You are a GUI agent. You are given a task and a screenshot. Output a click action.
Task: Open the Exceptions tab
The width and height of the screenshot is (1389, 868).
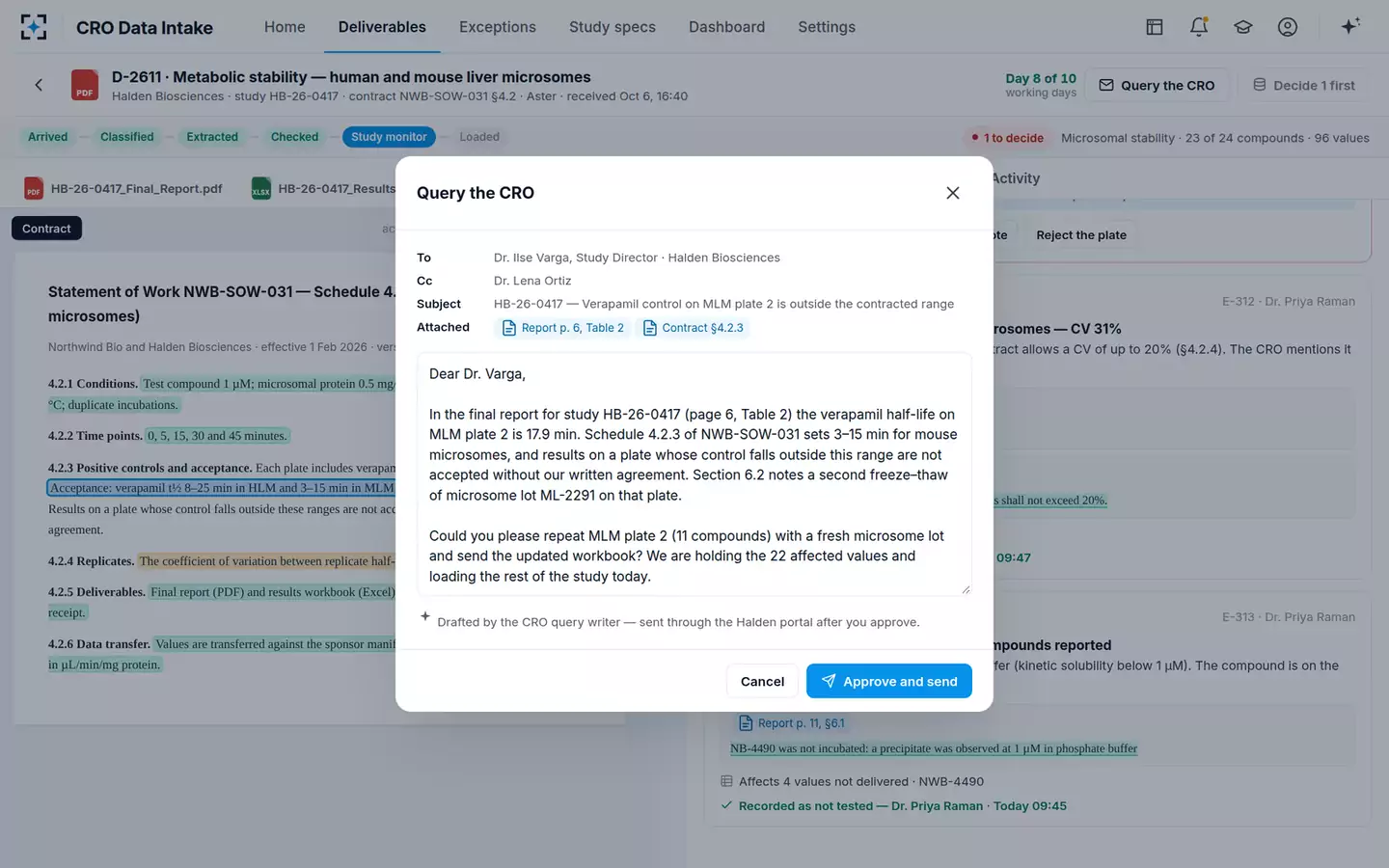pos(498,27)
